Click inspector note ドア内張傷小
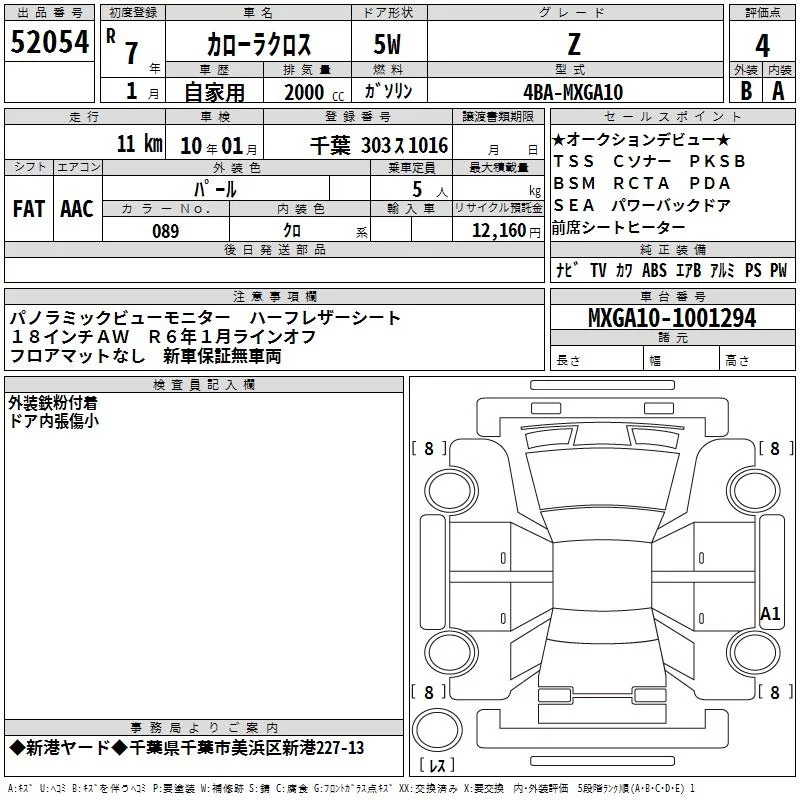Image resolution: width=800 pixels, height=800 pixels. (54, 421)
